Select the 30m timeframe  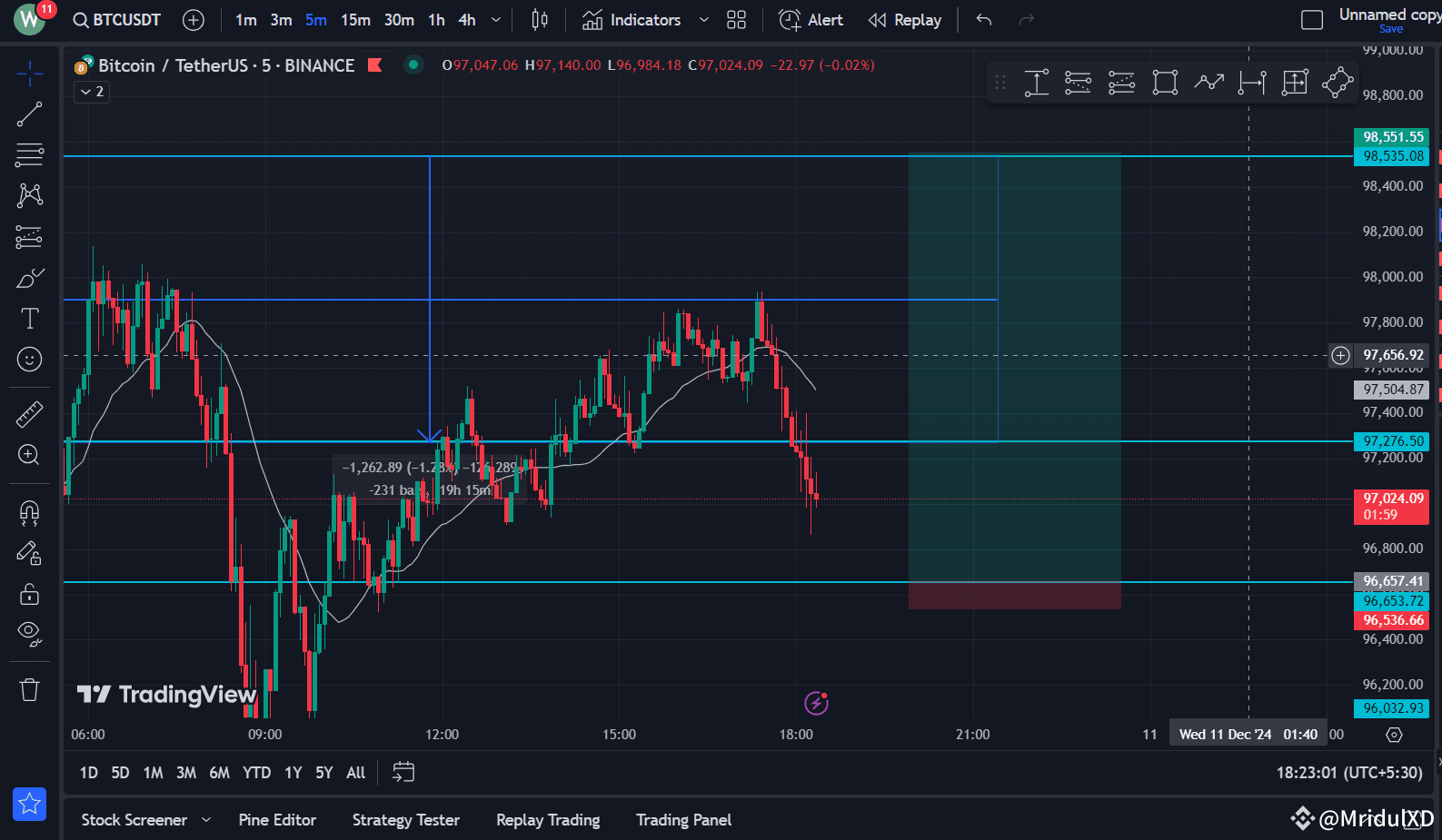tap(399, 20)
